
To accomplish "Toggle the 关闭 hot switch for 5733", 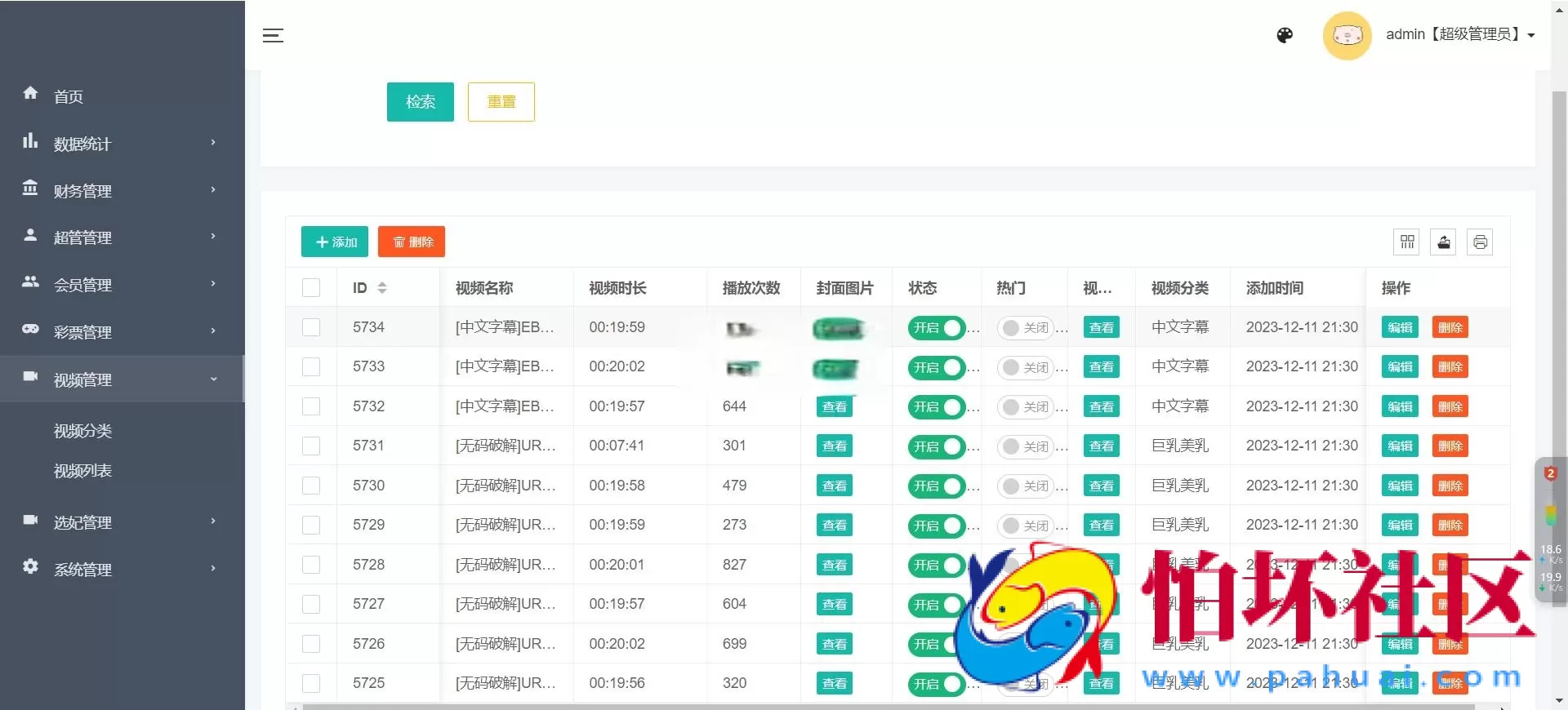I will 1026,367.
